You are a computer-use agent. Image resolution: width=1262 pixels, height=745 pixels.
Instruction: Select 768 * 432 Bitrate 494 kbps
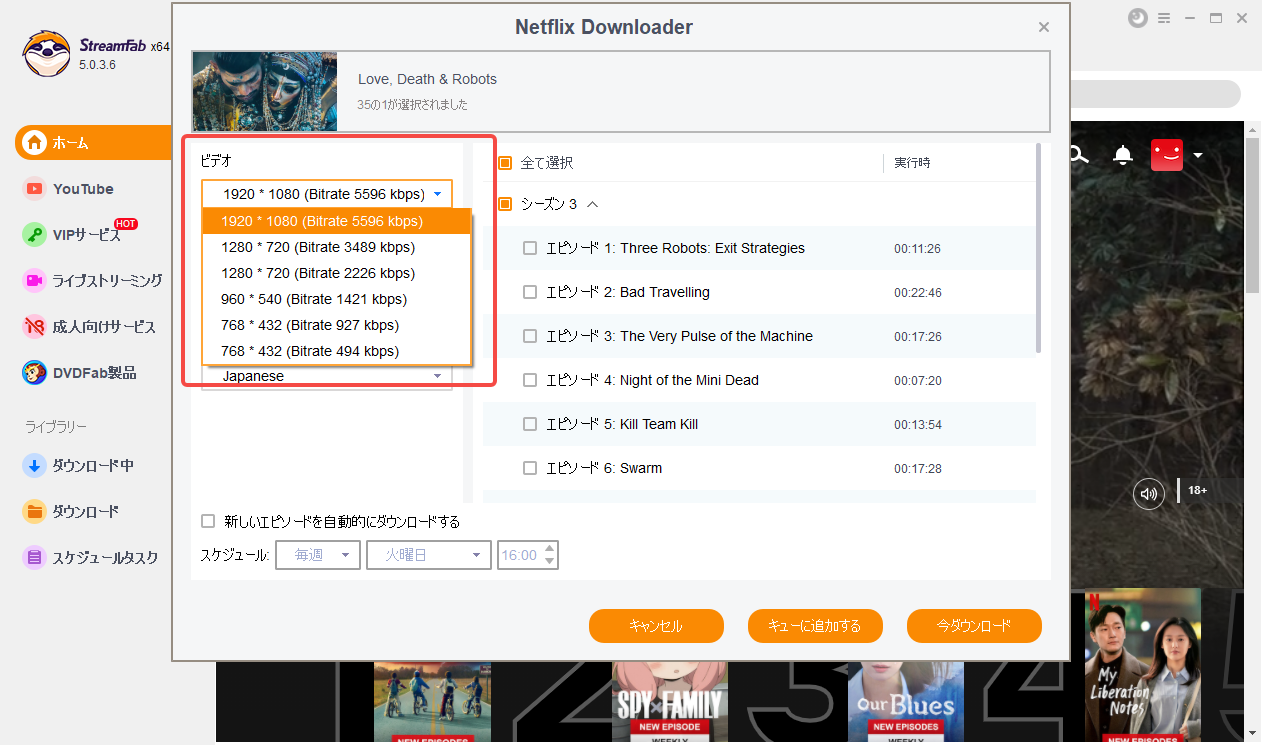click(x=336, y=351)
